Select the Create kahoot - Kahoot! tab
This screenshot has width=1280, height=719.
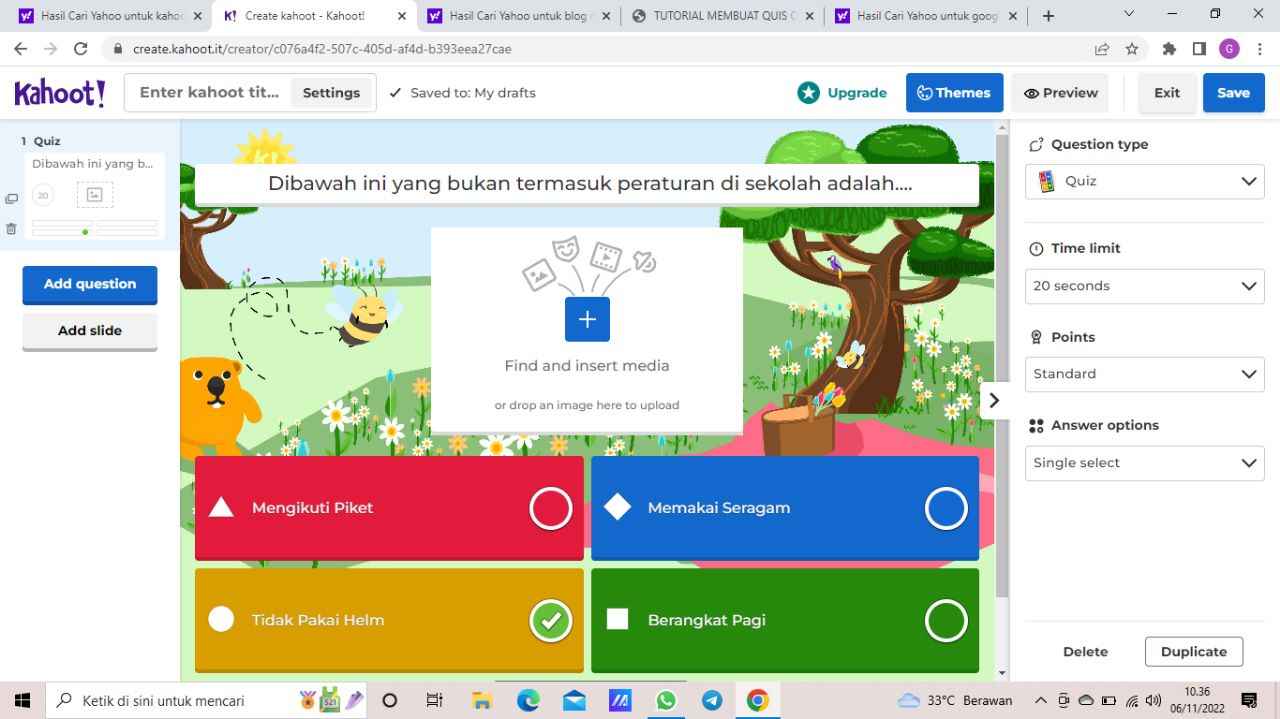(315, 16)
